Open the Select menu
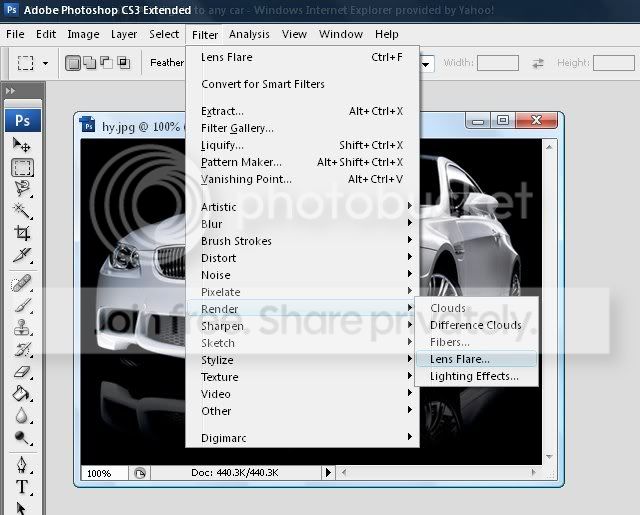Screen dimensions: 640x515 pyautogui.click(x=164, y=34)
